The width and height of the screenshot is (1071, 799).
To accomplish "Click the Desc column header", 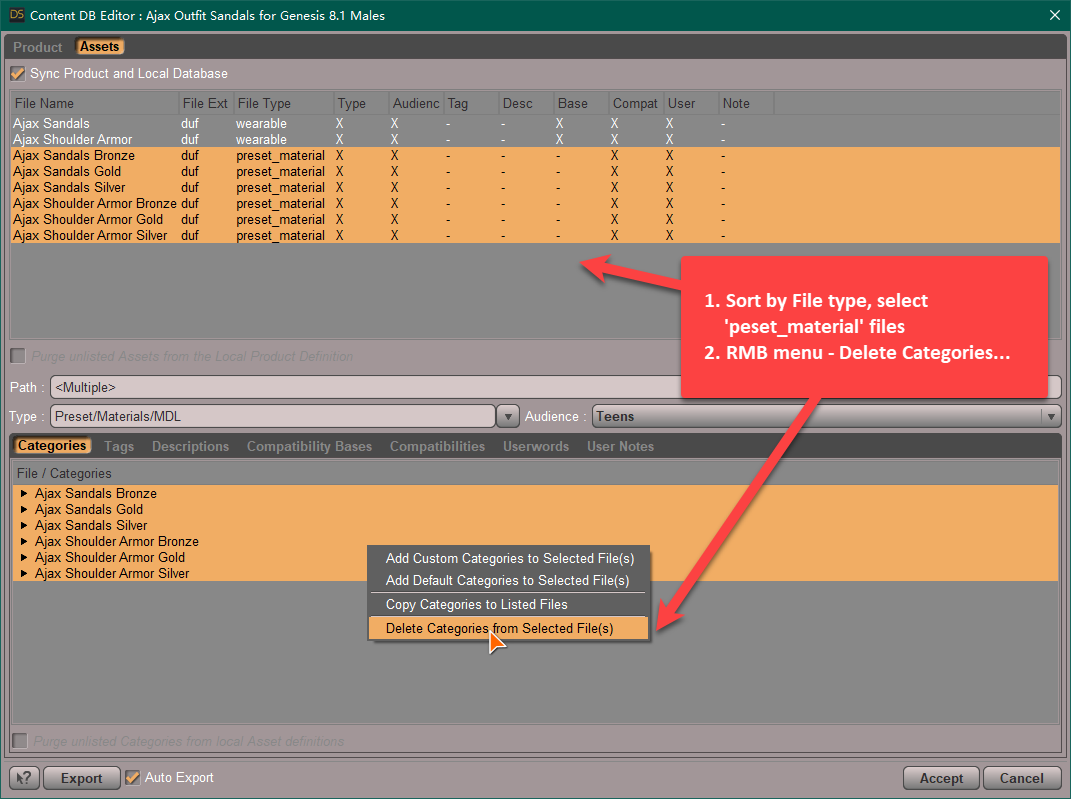I will [x=526, y=103].
